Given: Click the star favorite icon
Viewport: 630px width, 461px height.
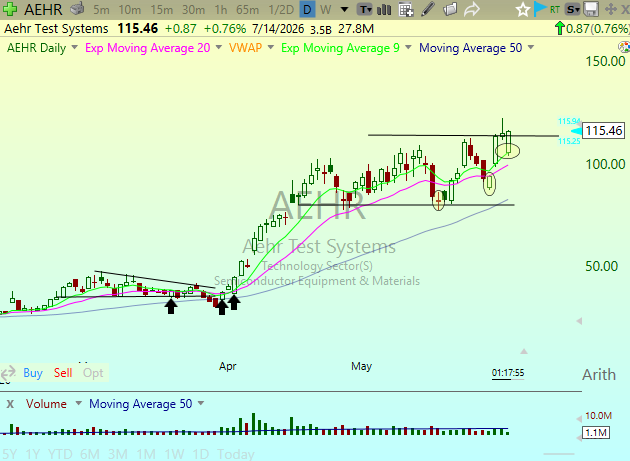Looking at the screenshot, I should pos(523,9).
